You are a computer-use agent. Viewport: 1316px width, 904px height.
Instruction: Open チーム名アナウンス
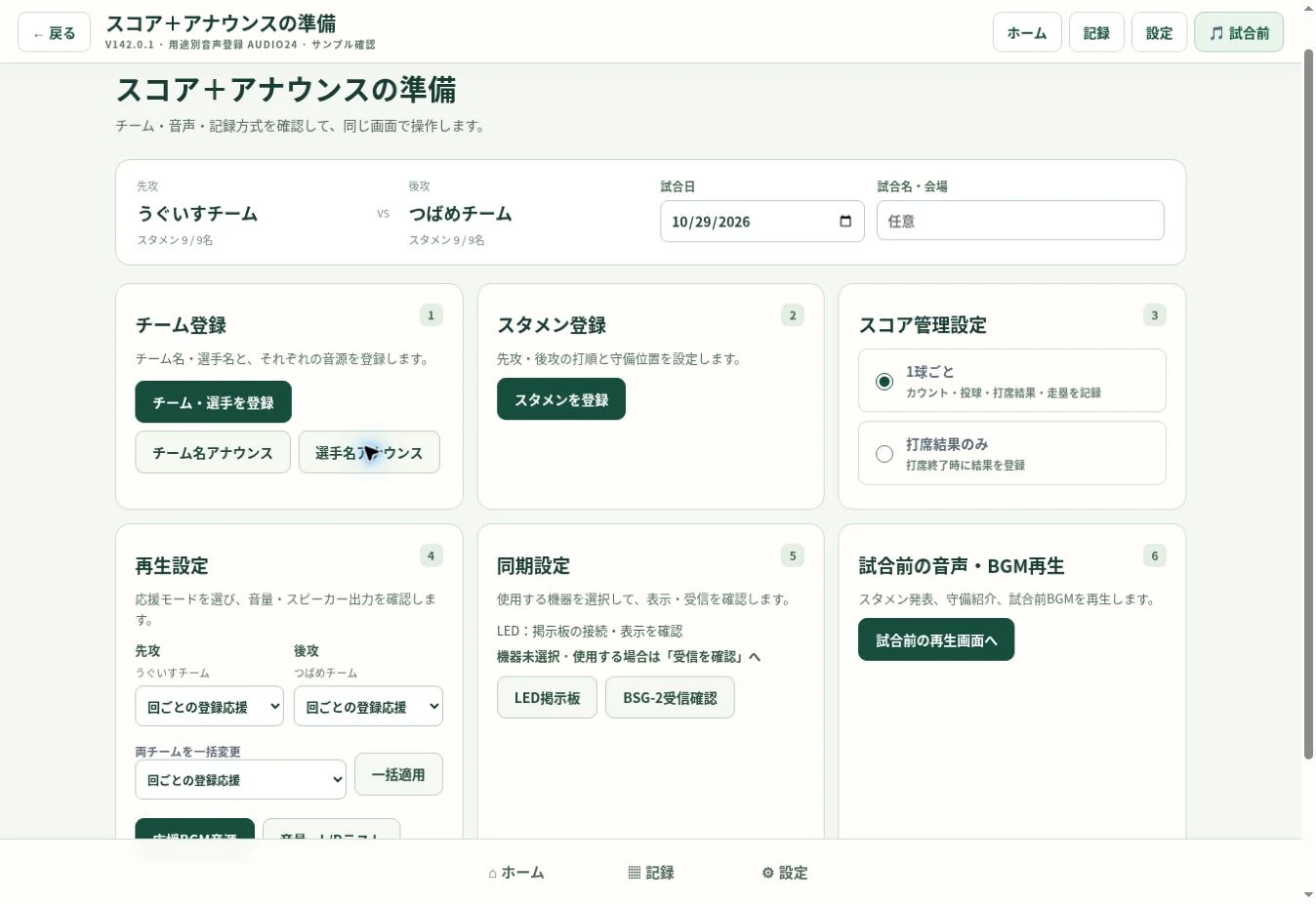[x=213, y=453]
